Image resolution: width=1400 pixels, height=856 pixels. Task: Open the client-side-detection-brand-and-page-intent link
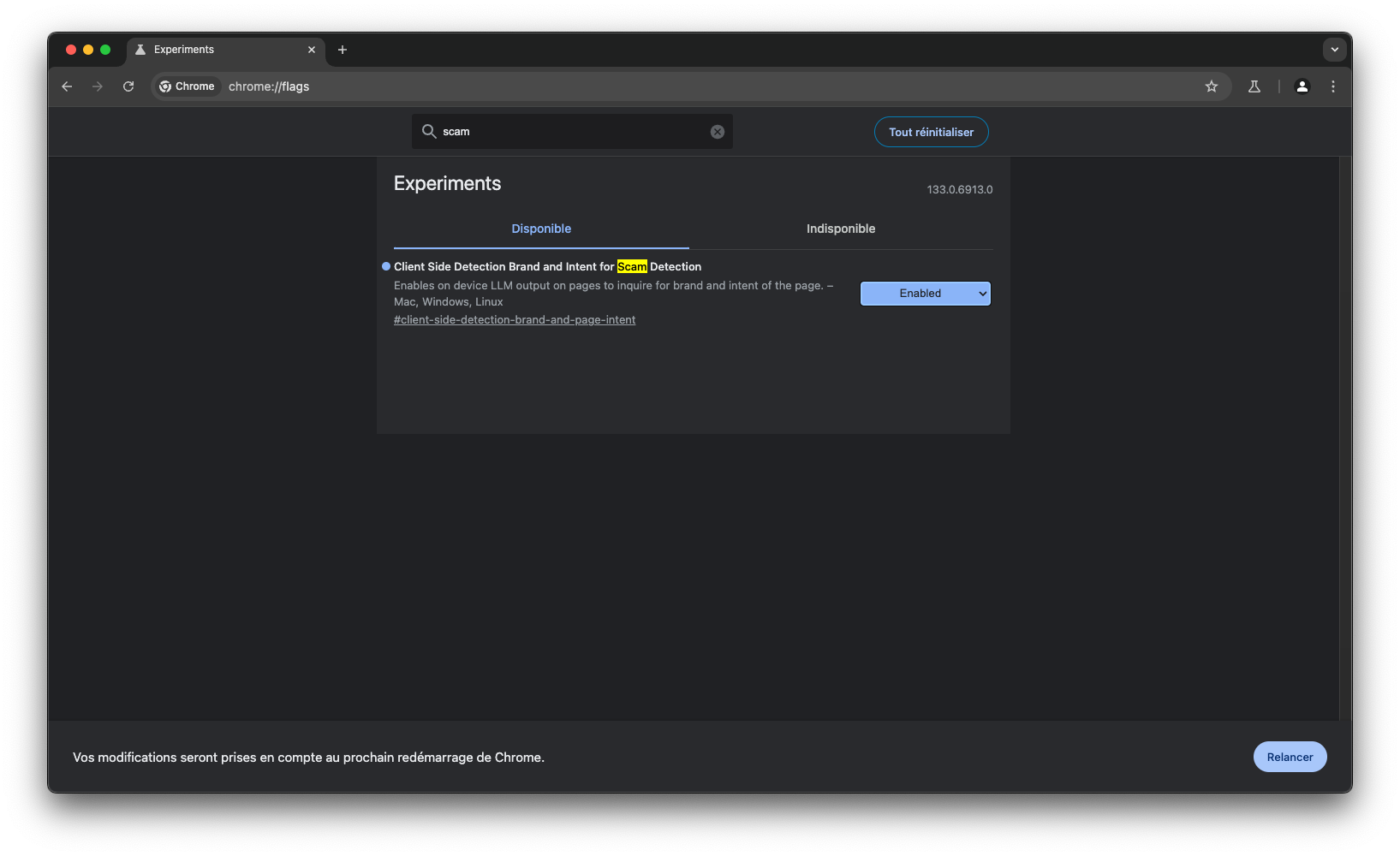click(515, 319)
